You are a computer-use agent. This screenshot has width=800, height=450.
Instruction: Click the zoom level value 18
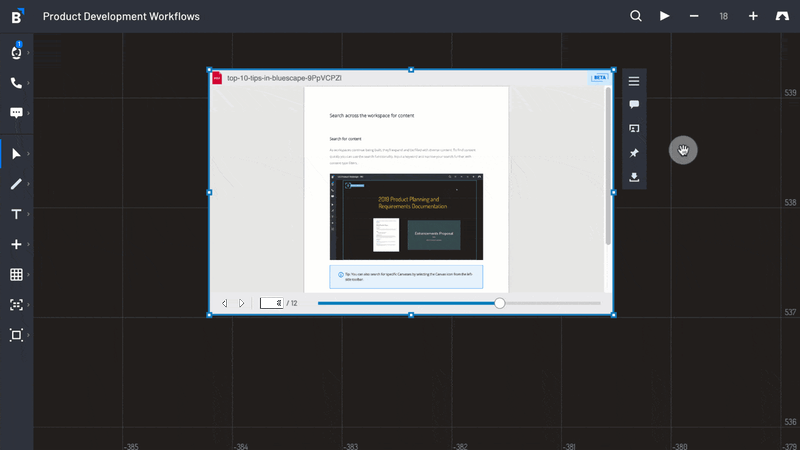723,16
